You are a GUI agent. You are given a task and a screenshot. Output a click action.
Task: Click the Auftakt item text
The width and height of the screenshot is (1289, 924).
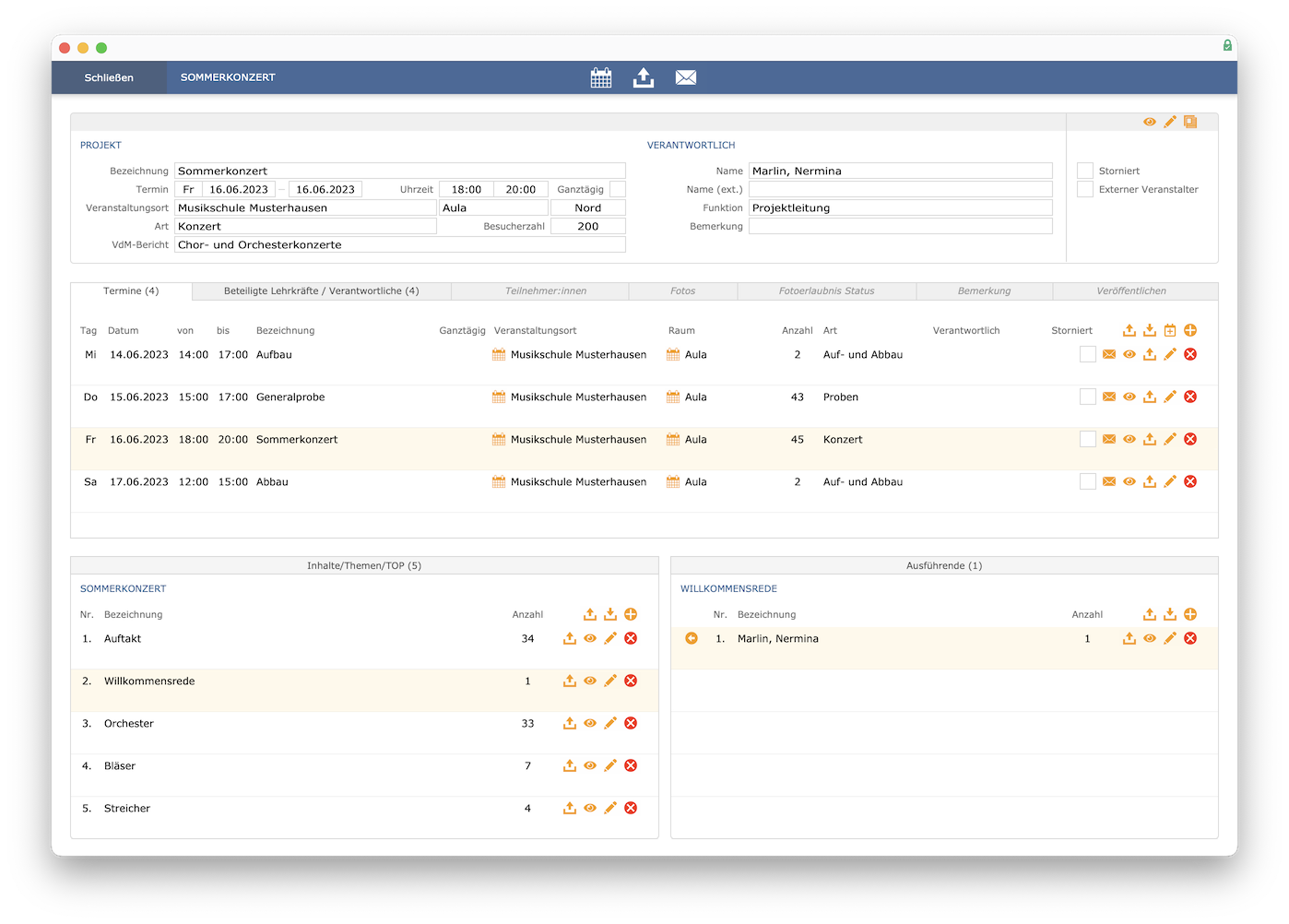123,639
